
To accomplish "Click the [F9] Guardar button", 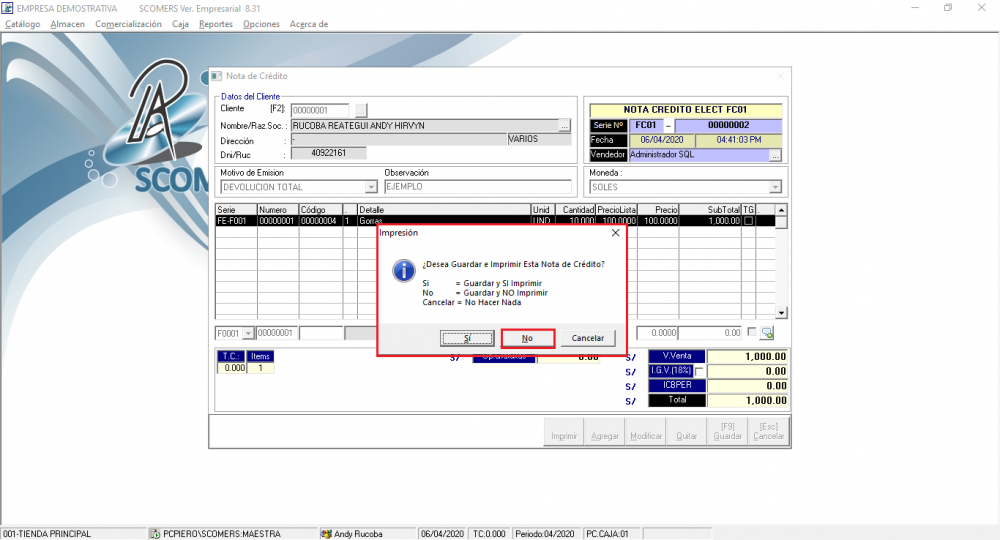I will point(727,432).
